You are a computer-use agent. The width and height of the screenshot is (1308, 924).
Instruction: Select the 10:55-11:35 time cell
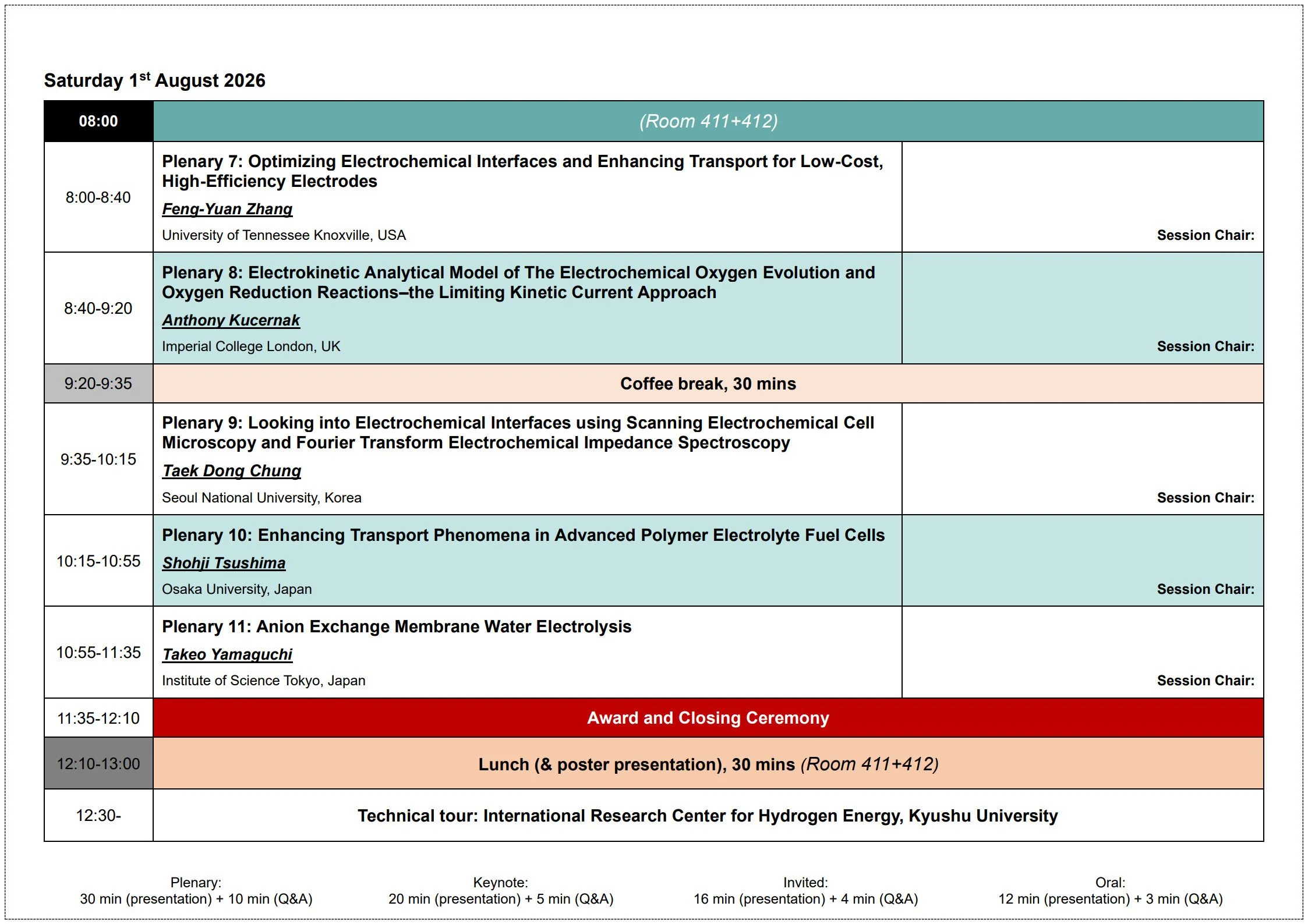98,653
